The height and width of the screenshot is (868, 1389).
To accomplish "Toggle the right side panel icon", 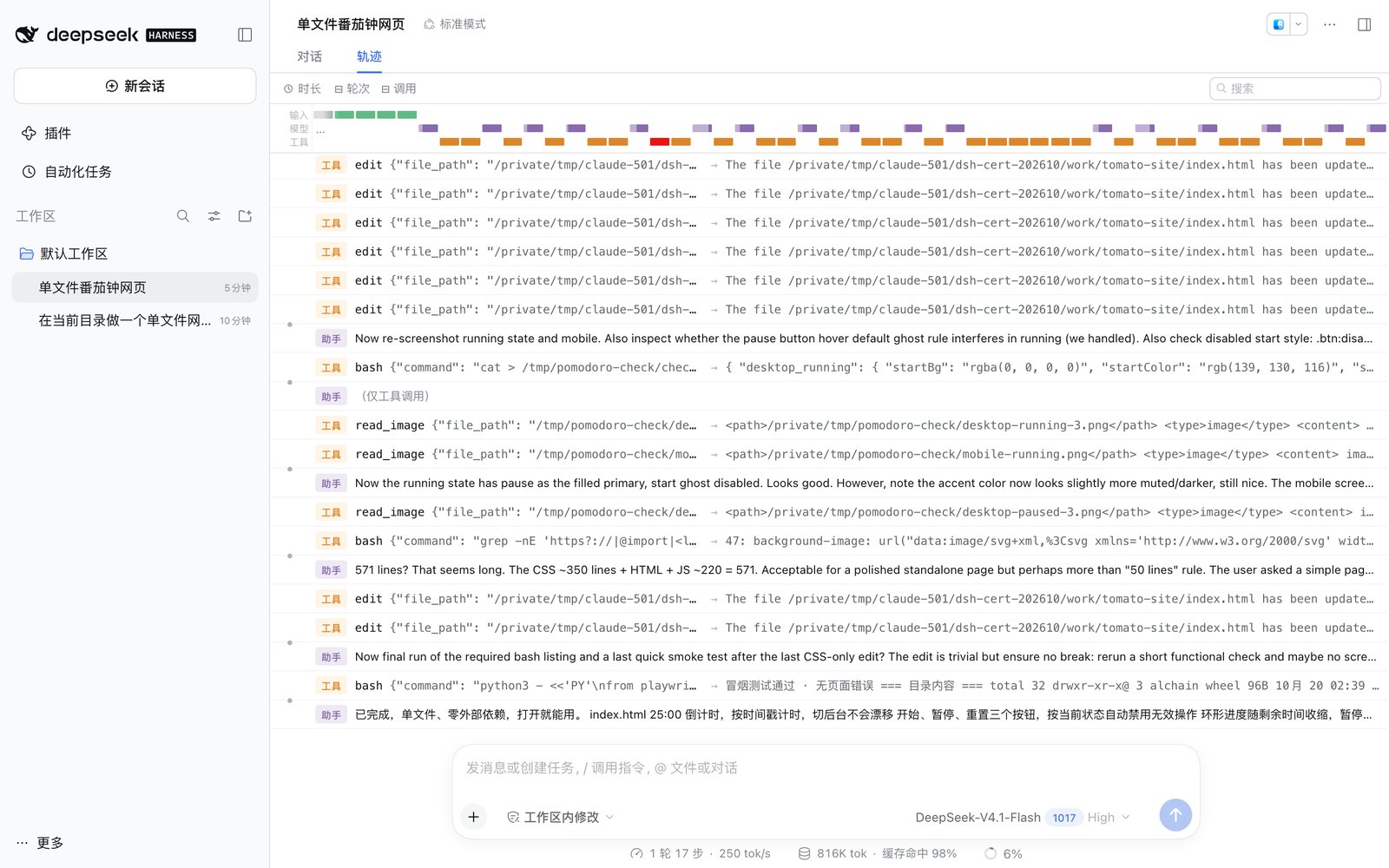I will click(x=1364, y=24).
